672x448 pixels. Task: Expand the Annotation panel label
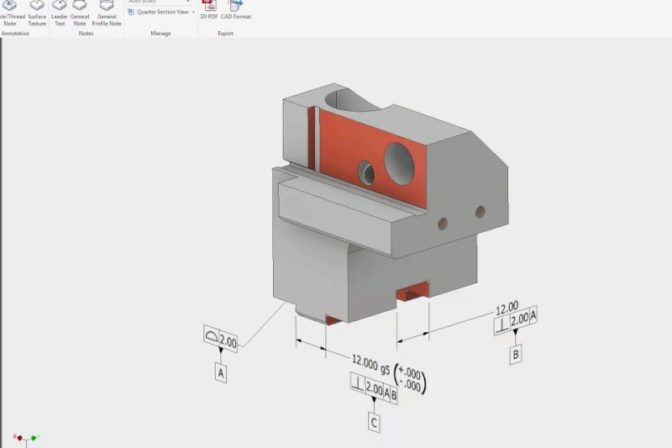(x=14, y=33)
